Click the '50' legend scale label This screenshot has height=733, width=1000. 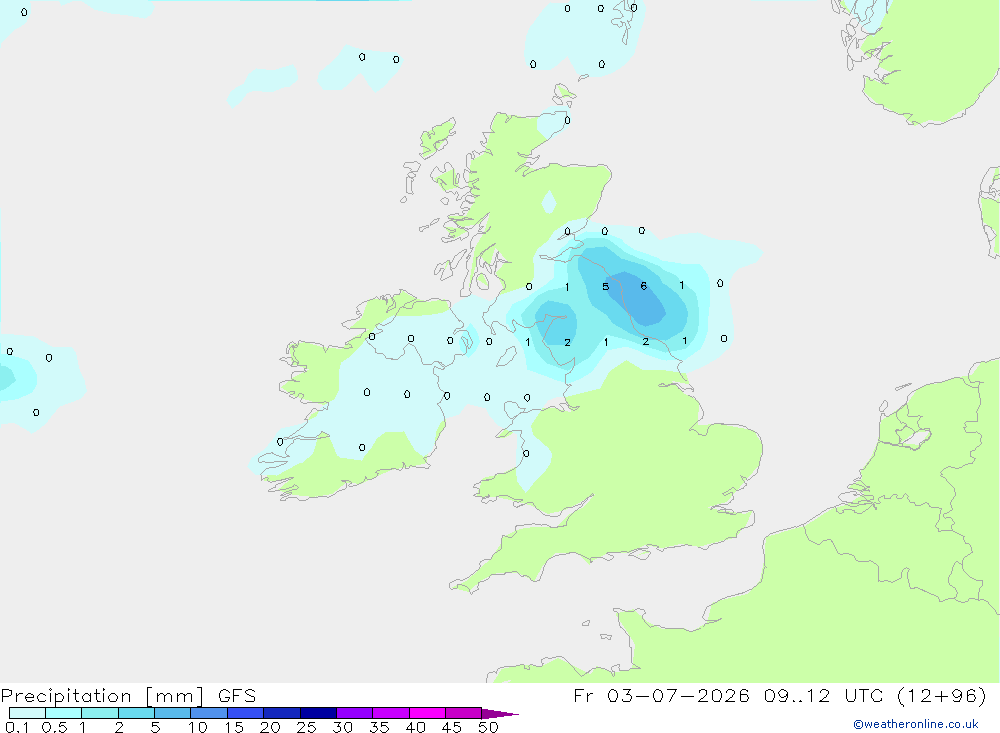coord(488,727)
